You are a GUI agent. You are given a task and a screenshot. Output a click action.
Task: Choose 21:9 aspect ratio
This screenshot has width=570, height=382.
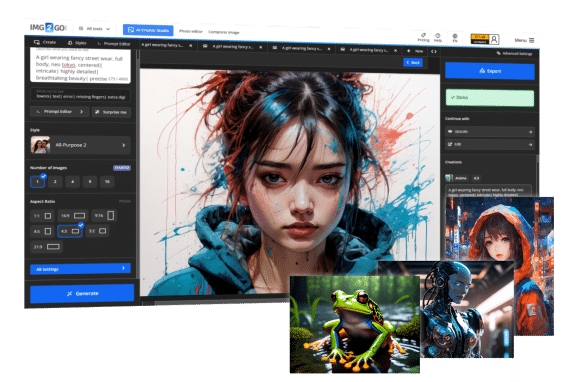tap(47, 247)
